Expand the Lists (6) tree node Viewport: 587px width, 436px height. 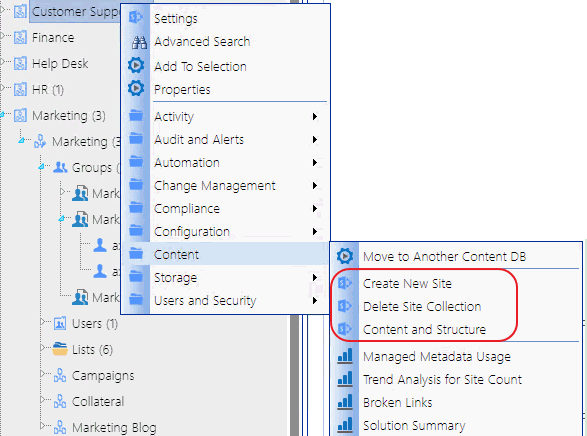(x=42, y=348)
